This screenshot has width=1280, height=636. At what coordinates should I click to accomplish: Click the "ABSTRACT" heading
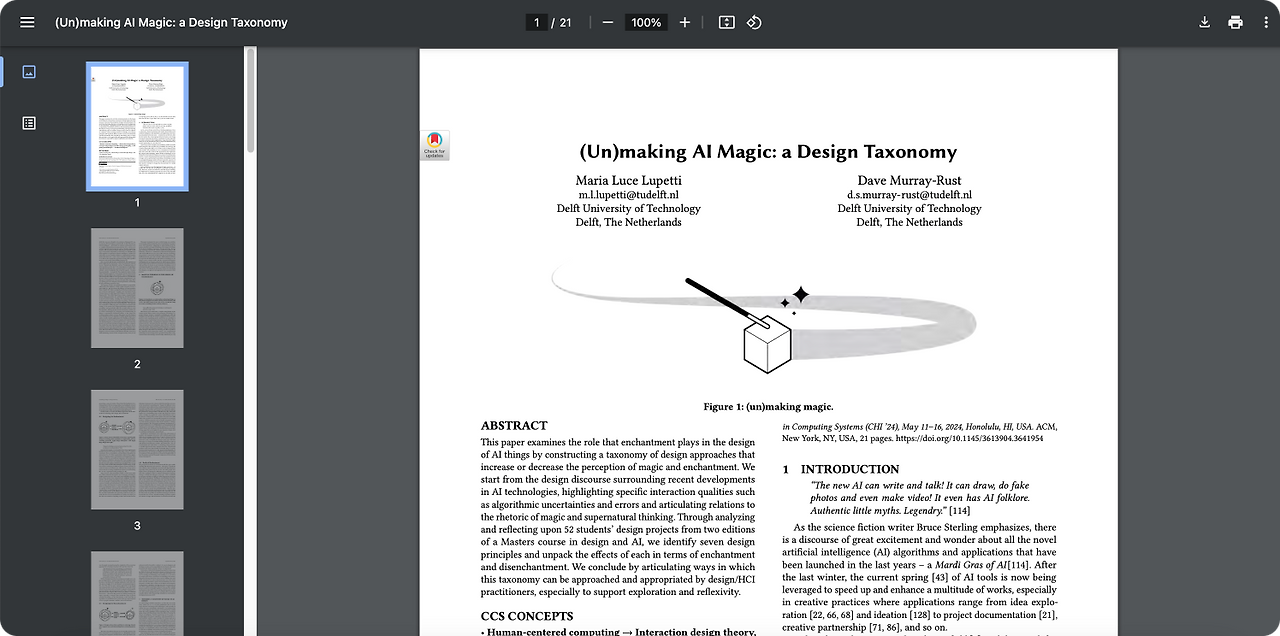(514, 426)
